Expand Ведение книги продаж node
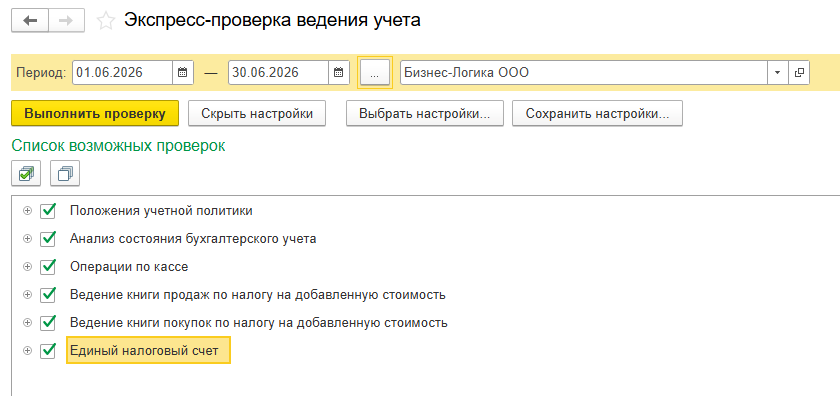This screenshot has height=396, width=840. (x=27, y=294)
